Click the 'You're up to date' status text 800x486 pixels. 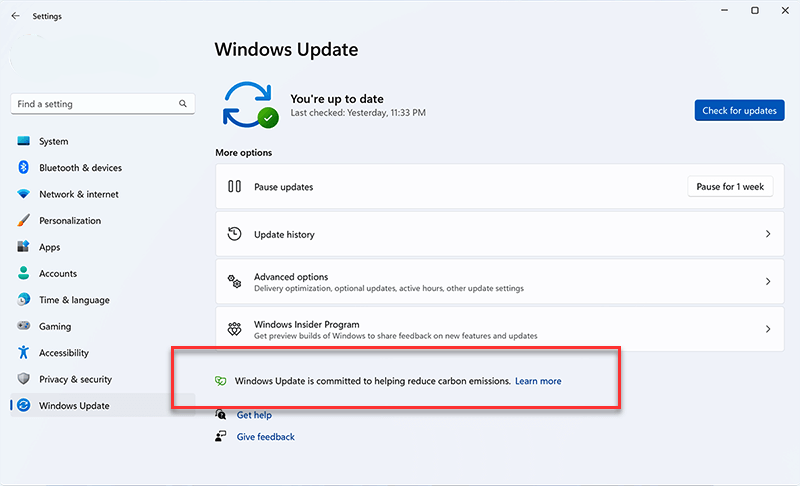(x=337, y=98)
